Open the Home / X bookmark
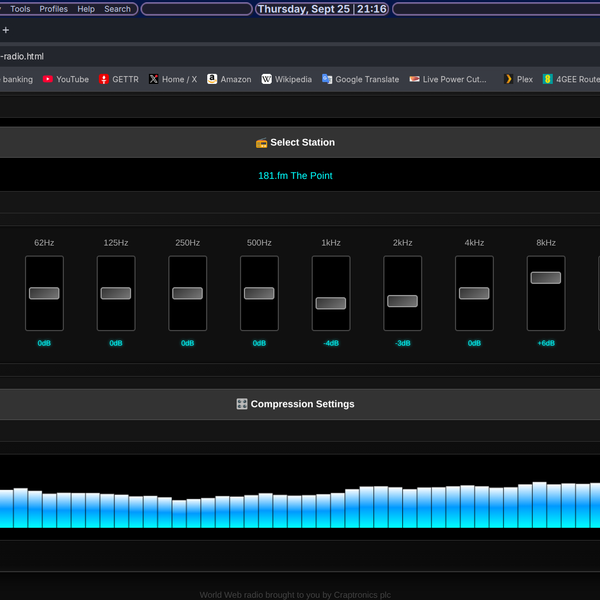 click(173, 79)
